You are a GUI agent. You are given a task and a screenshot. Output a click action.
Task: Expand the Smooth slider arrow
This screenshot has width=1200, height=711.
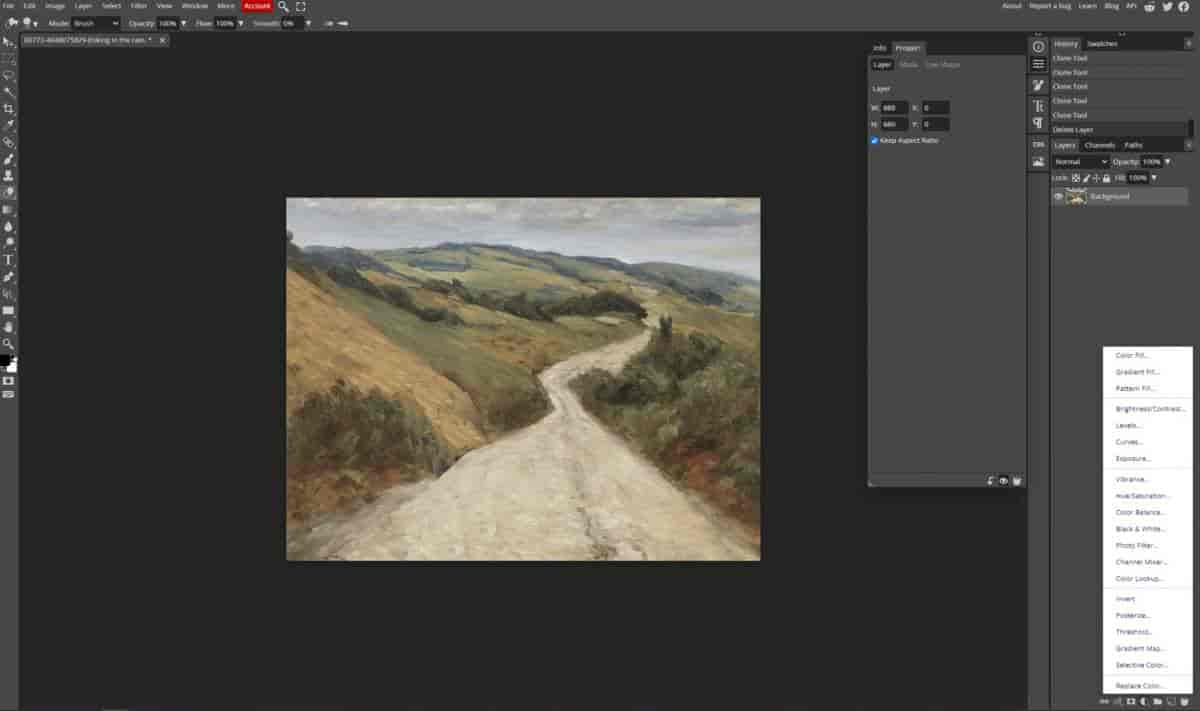tap(309, 22)
